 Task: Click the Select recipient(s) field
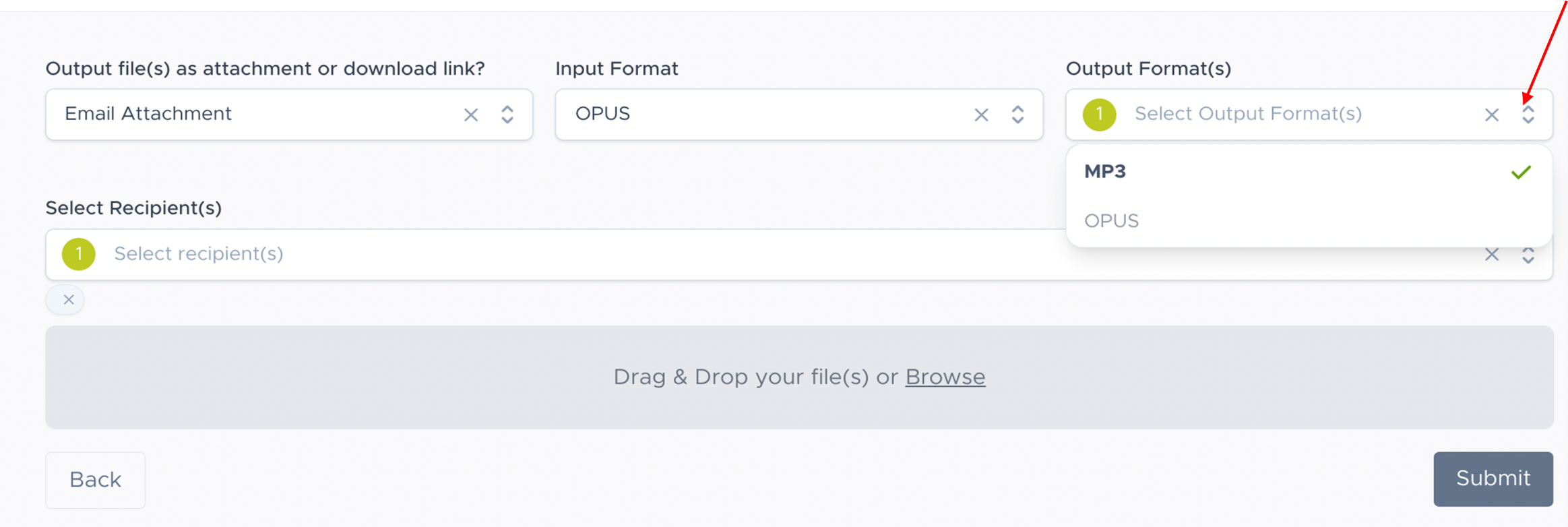539,254
